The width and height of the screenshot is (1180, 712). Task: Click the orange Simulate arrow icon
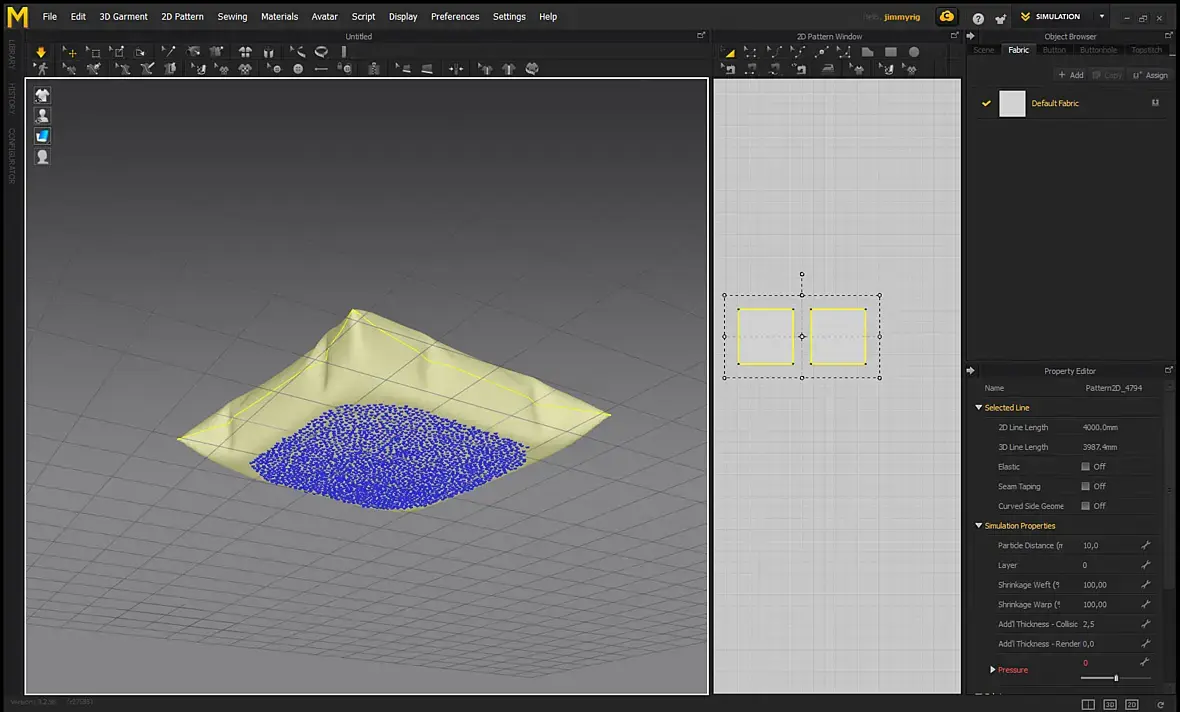tap(41, 52)
